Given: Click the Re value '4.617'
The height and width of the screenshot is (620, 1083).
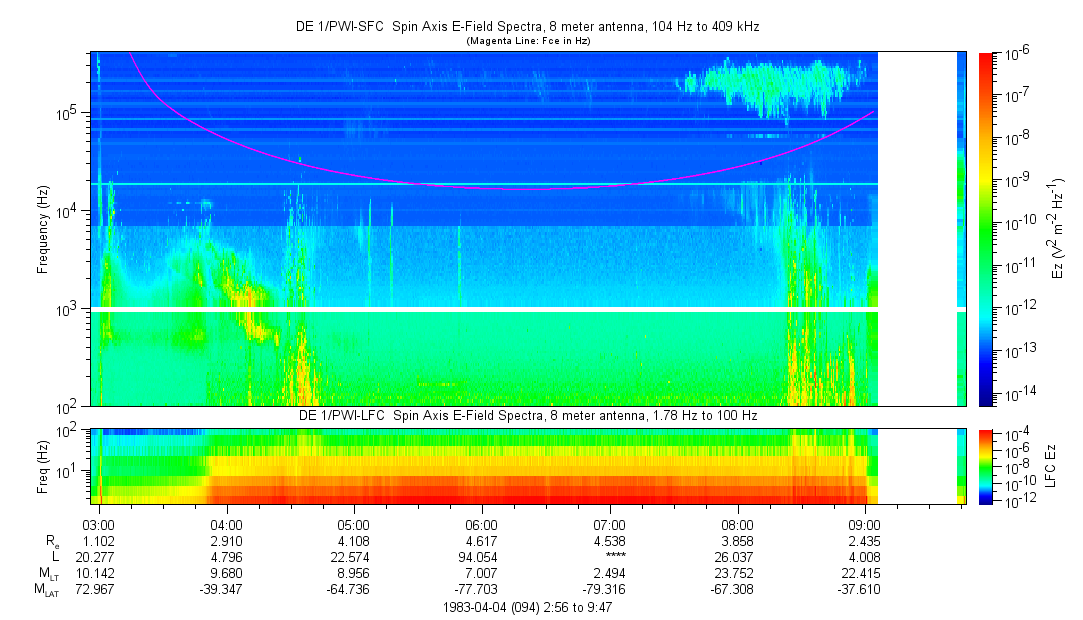Looking at the screenshot, I should point(483,541).
